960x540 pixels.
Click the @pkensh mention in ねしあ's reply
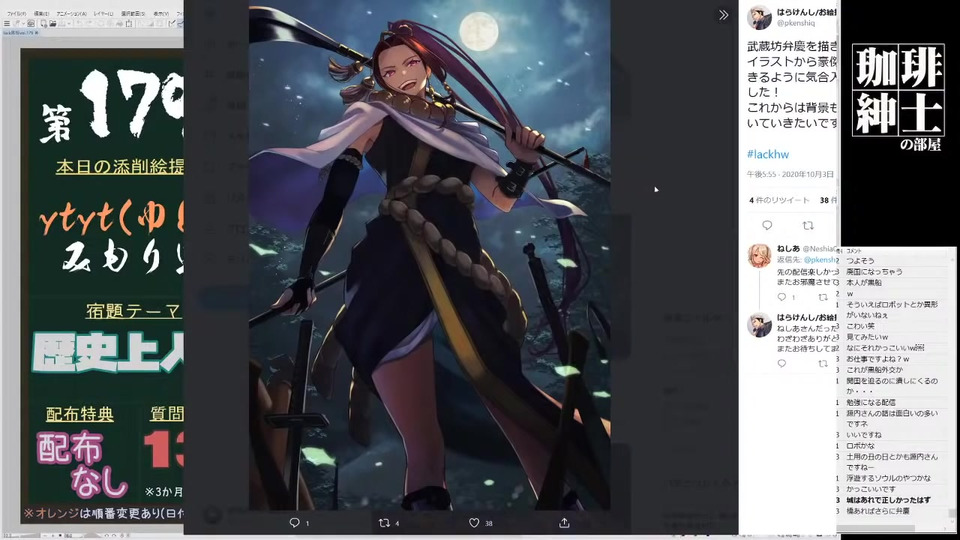(821, 260)
